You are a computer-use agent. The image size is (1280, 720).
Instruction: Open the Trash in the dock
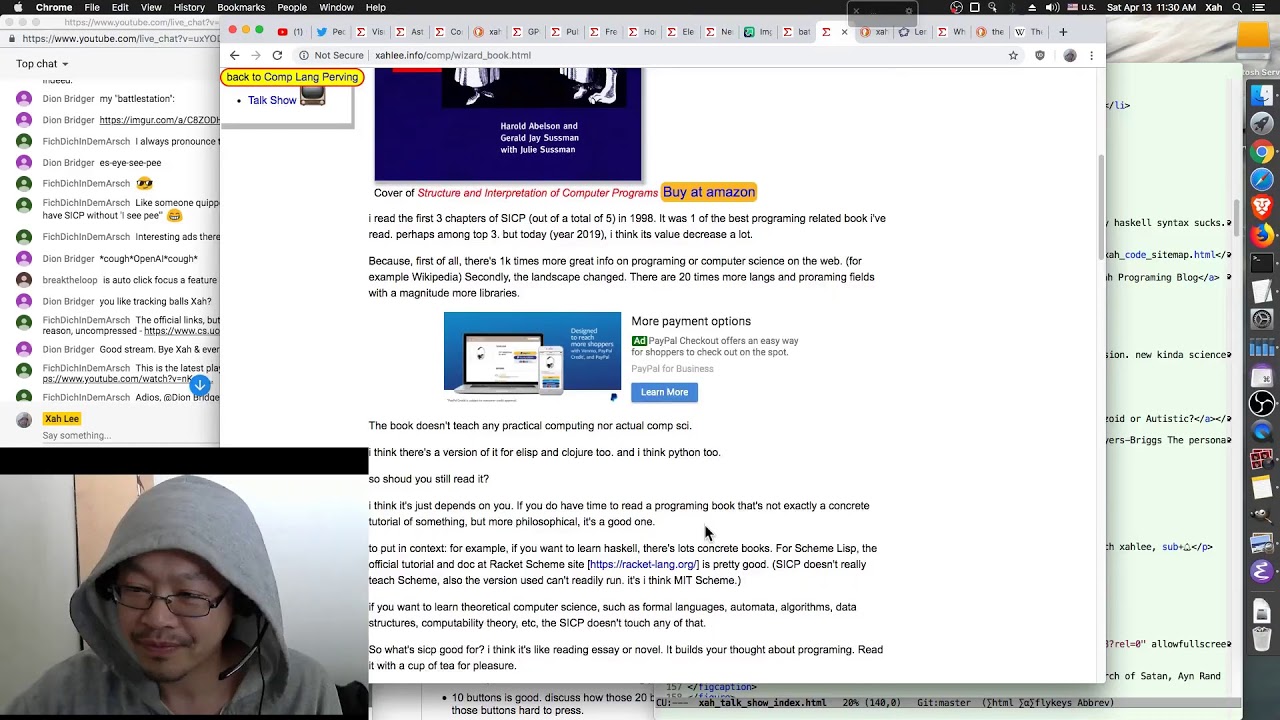tap(1262, 638)
